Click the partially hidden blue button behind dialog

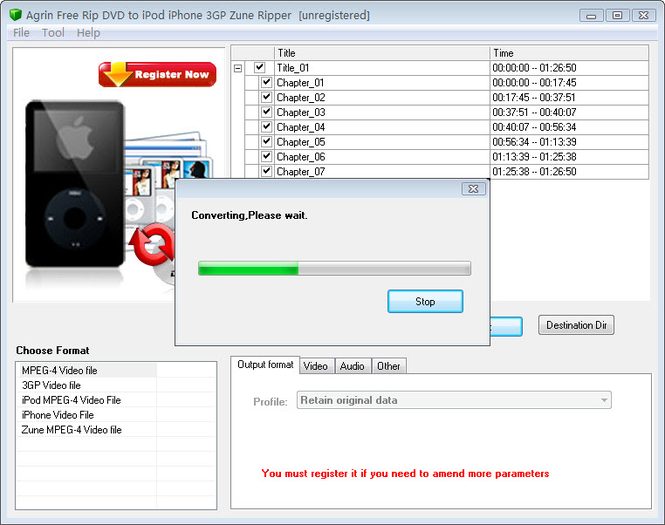[506, 327]
